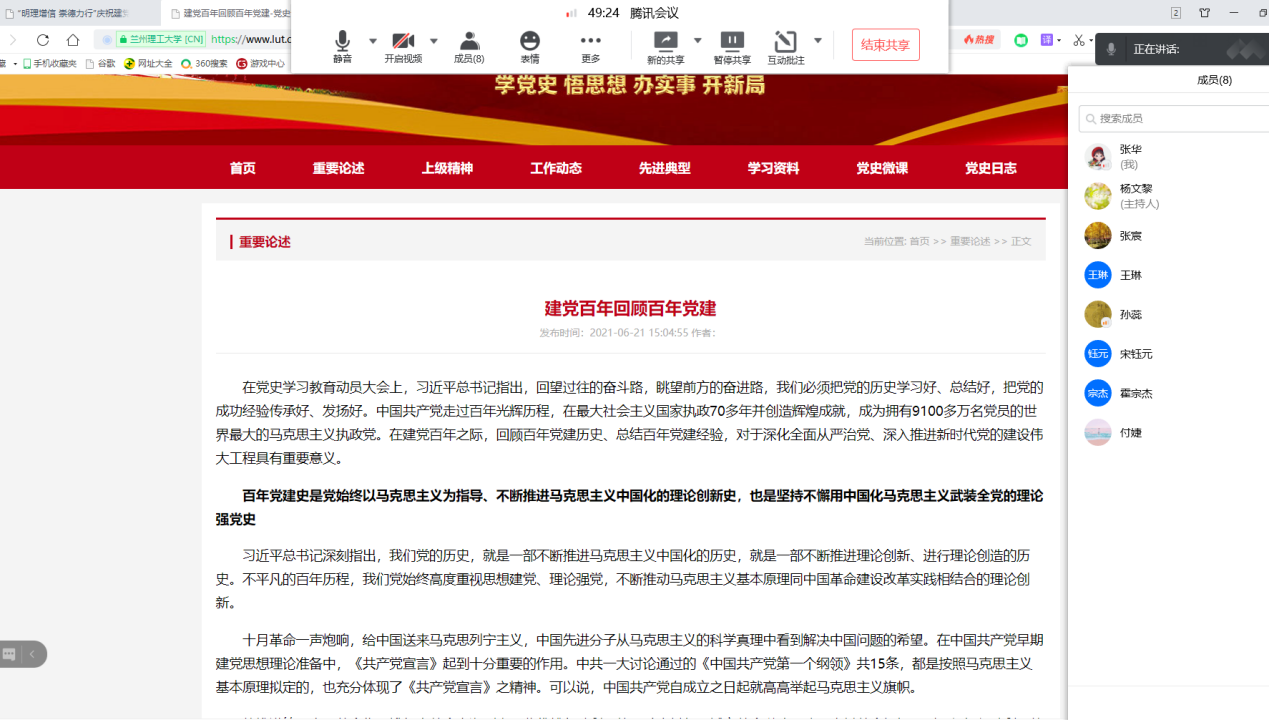
Task: Open the camera settings dropdown arrow
Action: (x=433, y=41)
